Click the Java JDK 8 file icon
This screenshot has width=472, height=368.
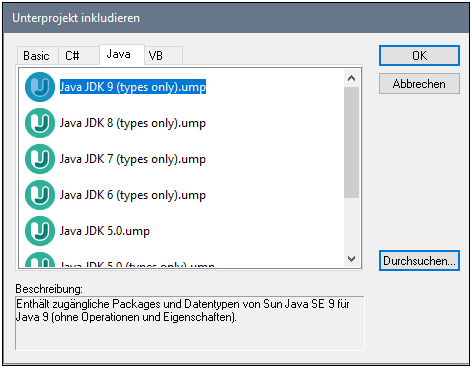coord(40,123)
